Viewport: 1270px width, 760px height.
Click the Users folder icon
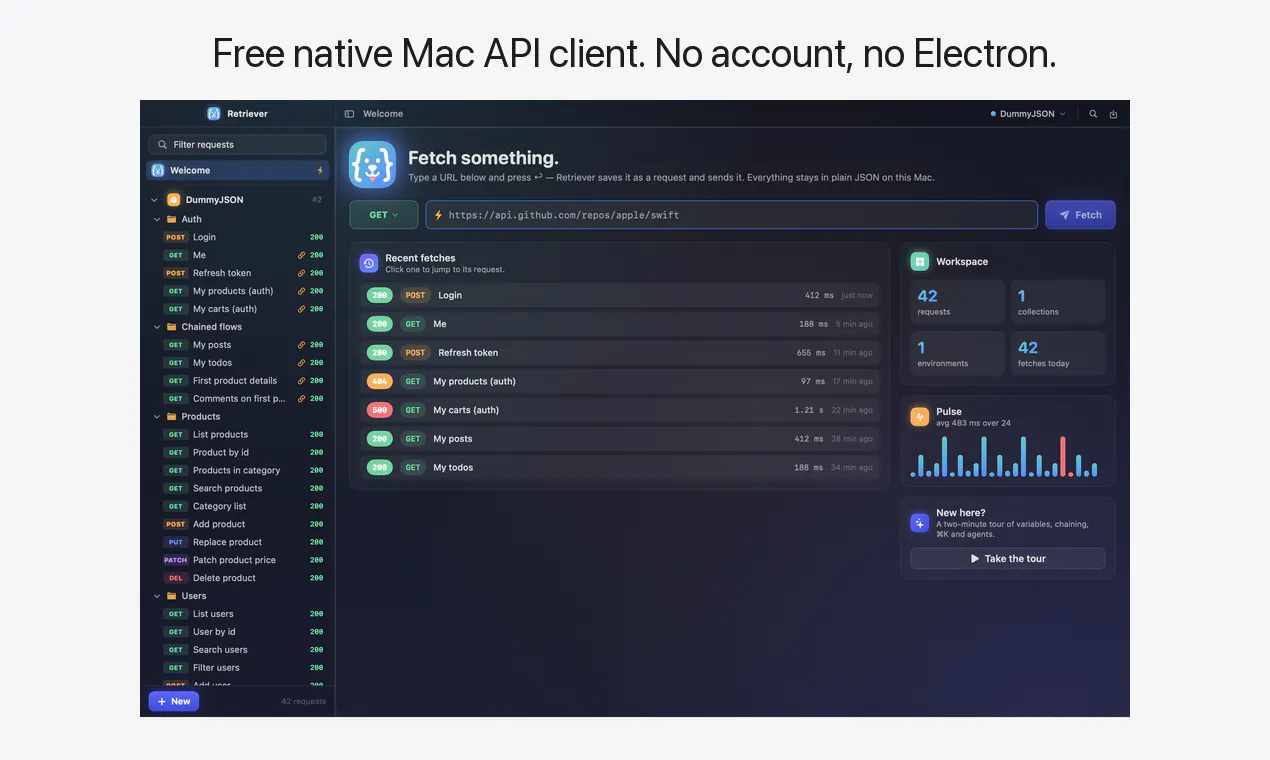pyautogui.click(x=171, y=596)
